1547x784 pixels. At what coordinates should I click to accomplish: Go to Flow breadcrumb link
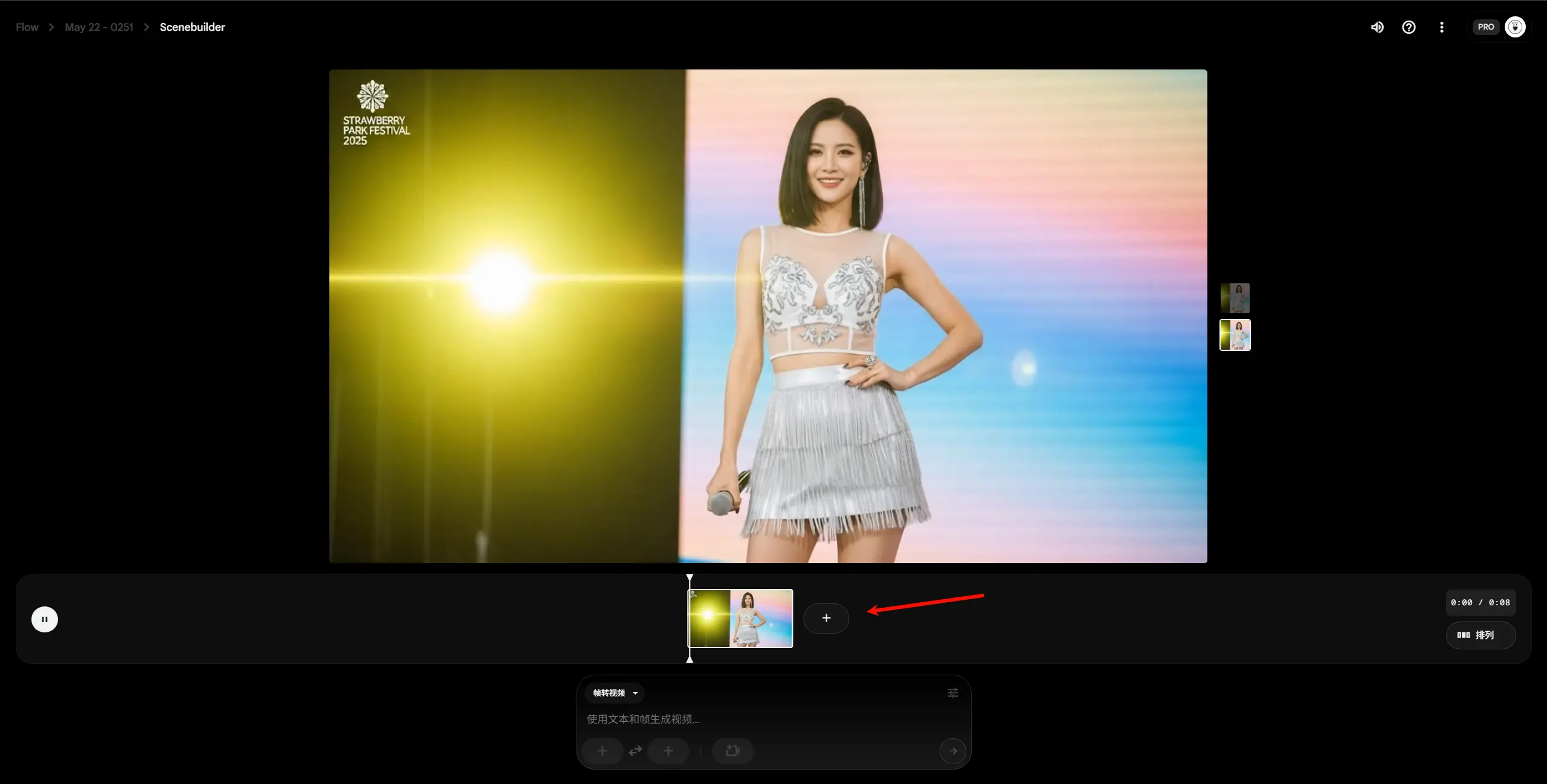tap(27, 27)
